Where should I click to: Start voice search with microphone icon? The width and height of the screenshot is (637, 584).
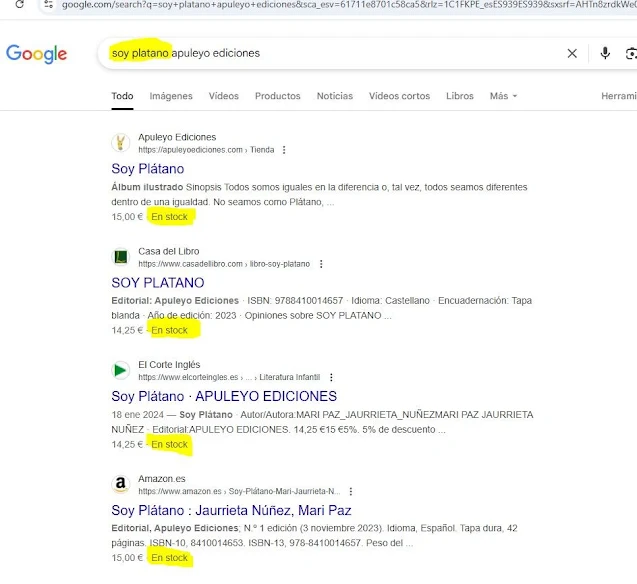tap(605, 54)
